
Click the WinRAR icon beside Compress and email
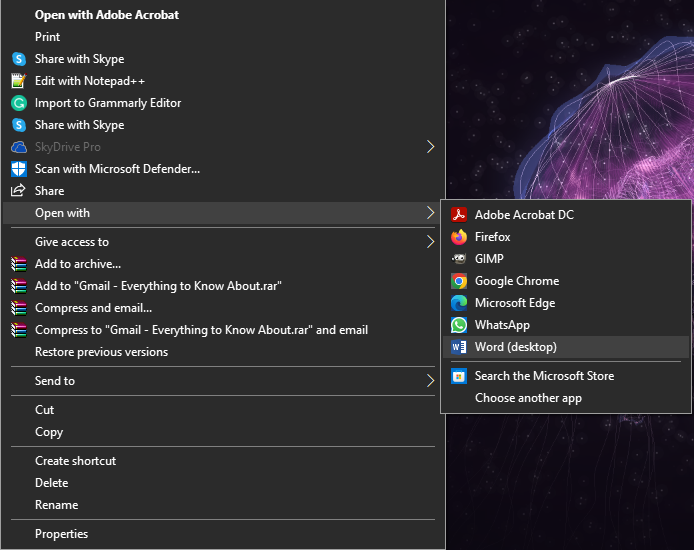(x=19, y=308)
